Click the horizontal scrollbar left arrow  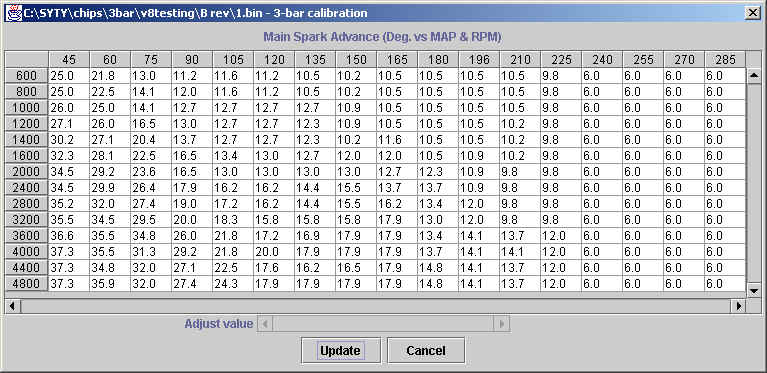(12, 307)
